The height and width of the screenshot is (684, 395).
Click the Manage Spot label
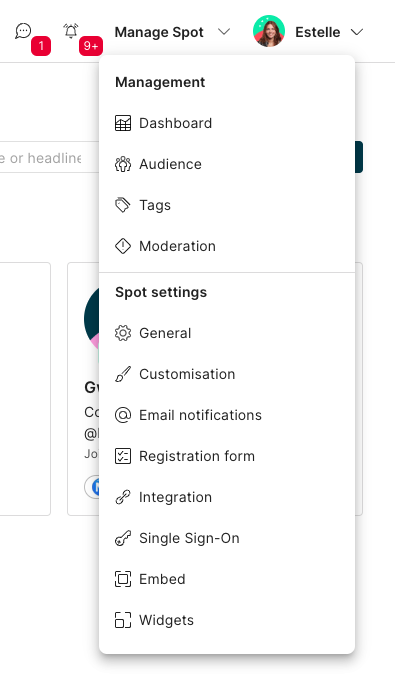pos(159,32)
